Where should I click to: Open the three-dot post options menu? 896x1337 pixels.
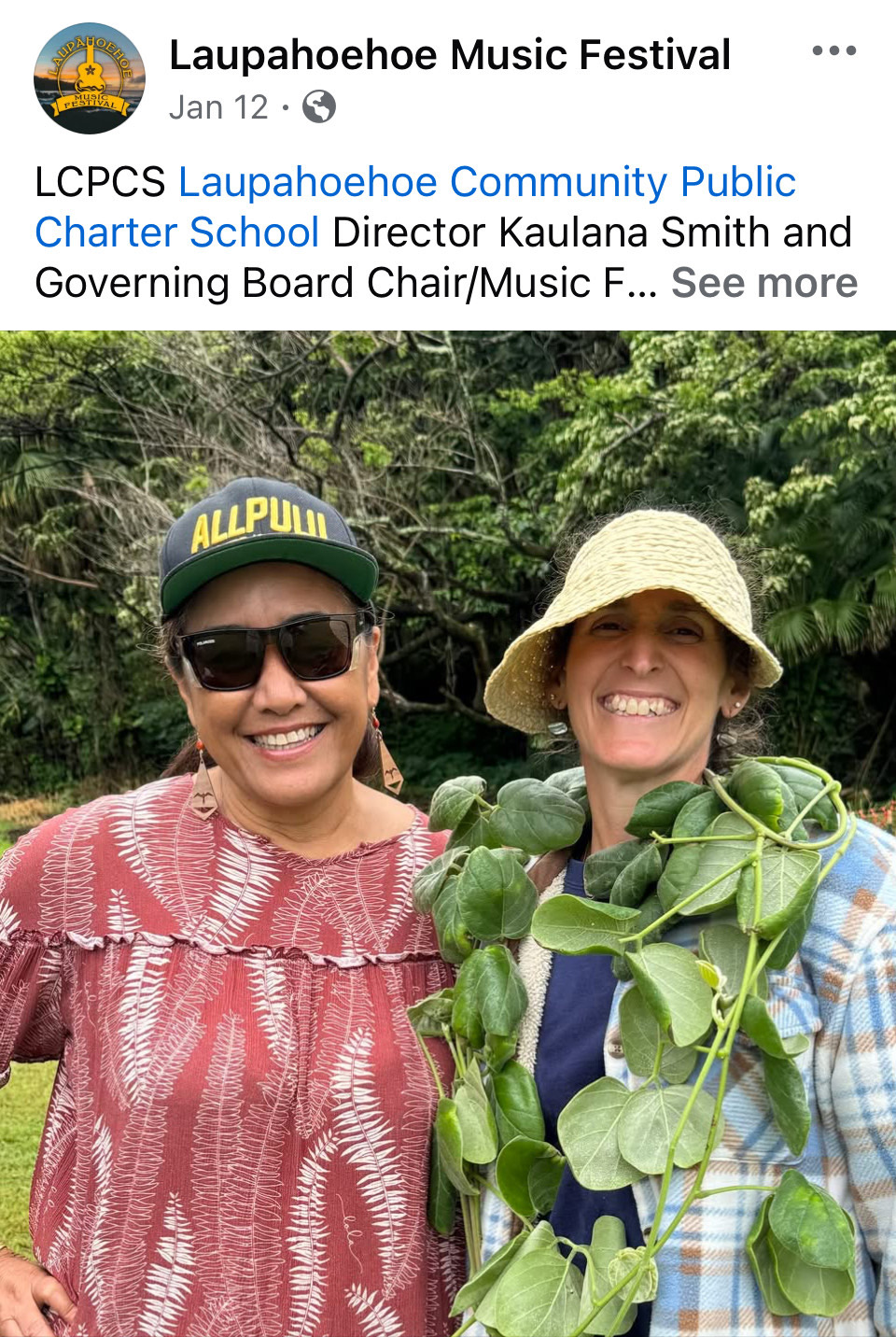833,51
